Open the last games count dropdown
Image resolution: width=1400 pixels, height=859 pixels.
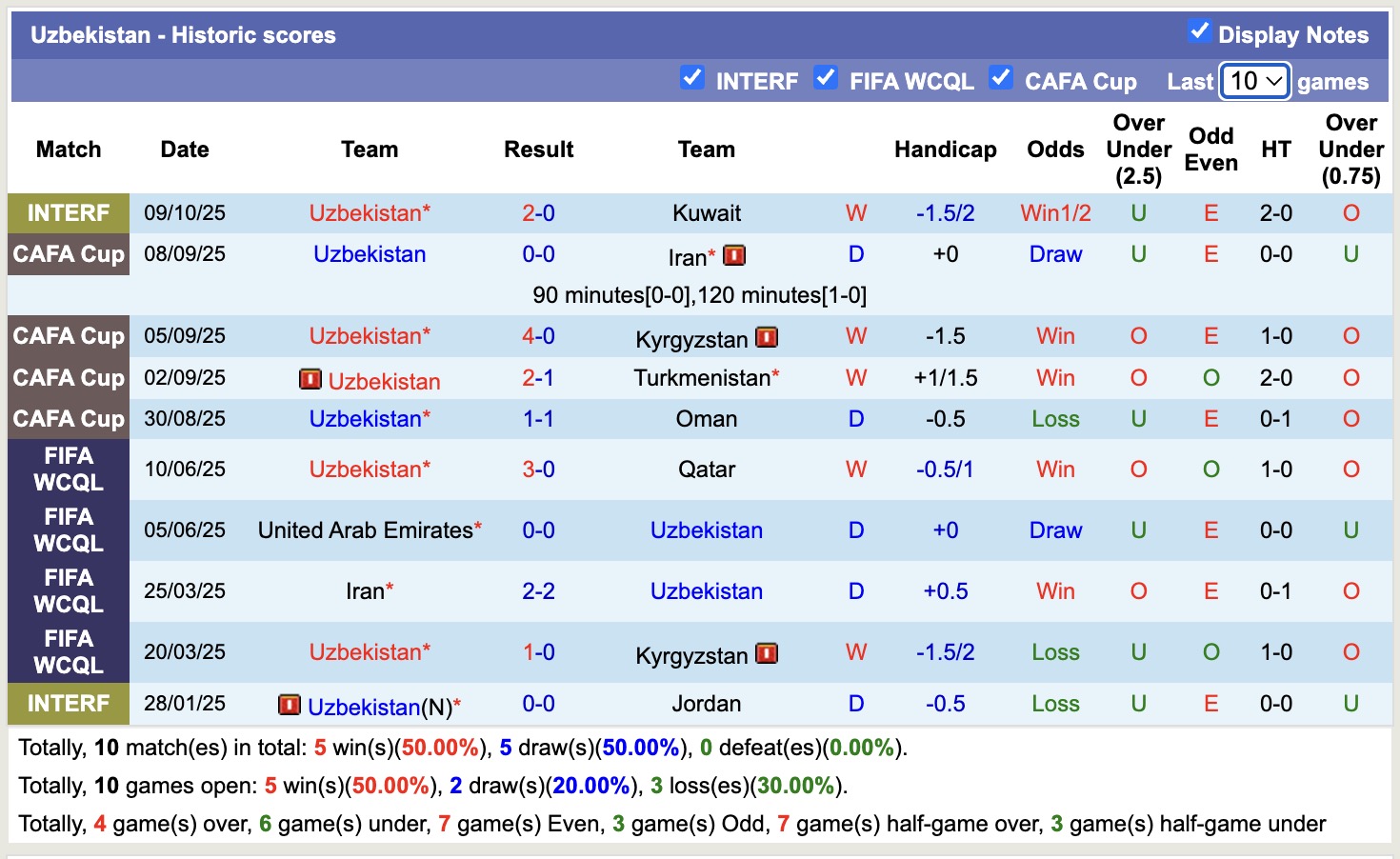coord(1253,81)
